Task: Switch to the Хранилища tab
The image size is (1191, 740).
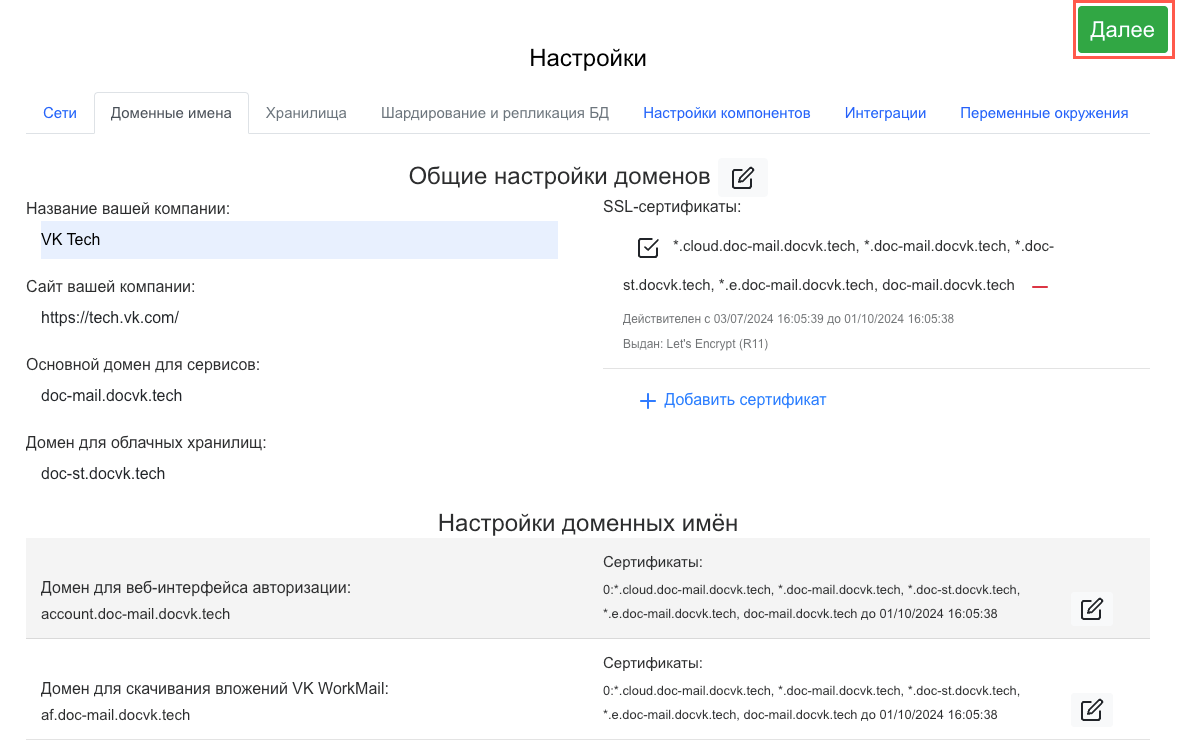Action: [306, 113]
